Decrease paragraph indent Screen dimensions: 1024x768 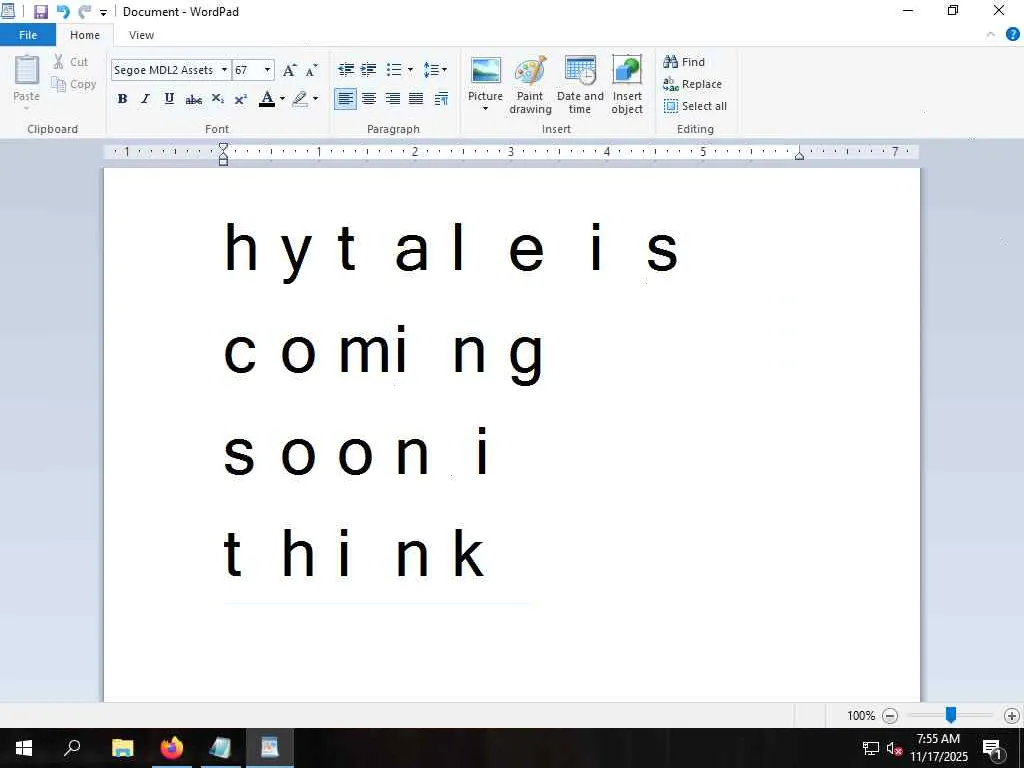click(345, 69)
